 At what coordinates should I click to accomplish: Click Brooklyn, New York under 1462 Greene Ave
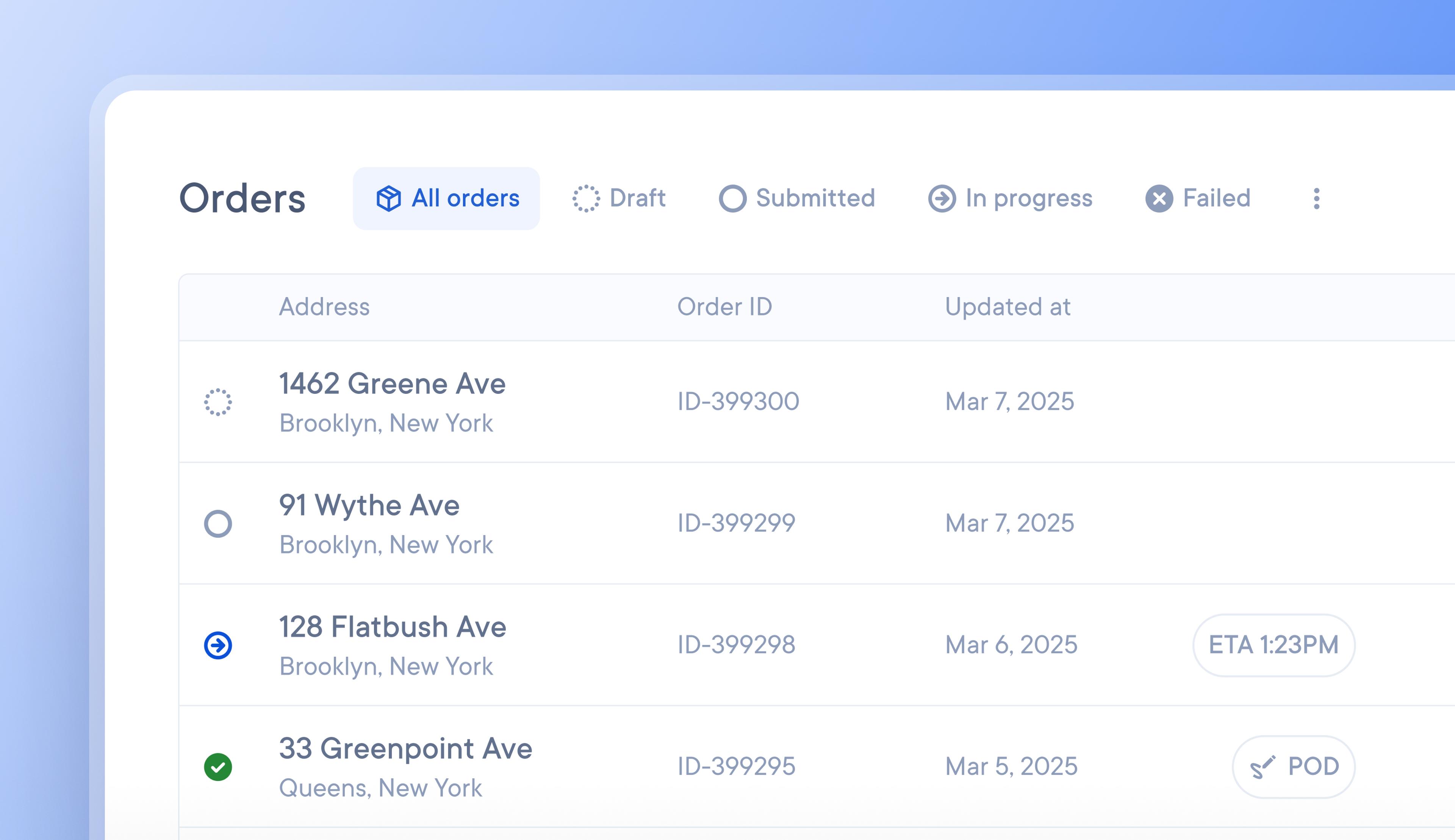386,423
